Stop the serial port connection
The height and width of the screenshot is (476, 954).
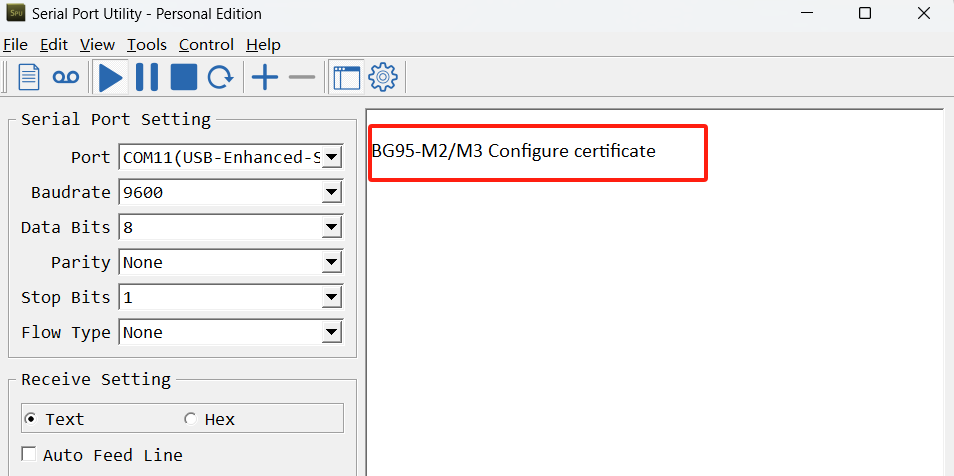pos(184,77)
